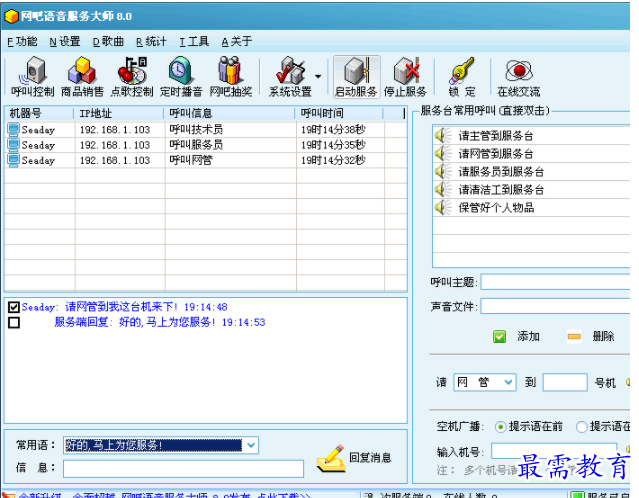Click the 声音文件 input field

[x=555, y=306]
